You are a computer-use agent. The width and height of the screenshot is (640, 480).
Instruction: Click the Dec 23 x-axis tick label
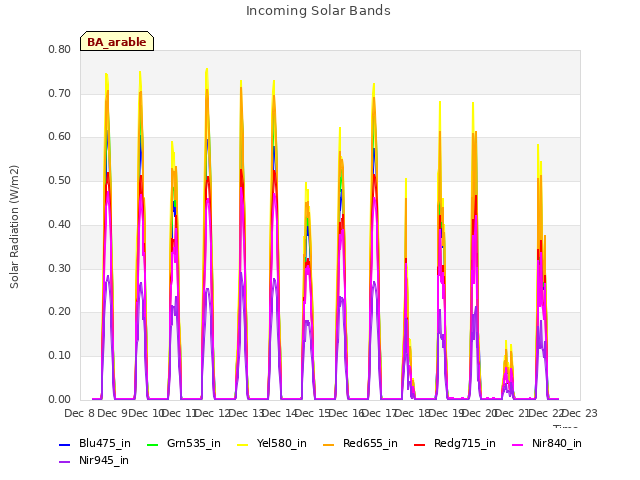coord(580,413)
